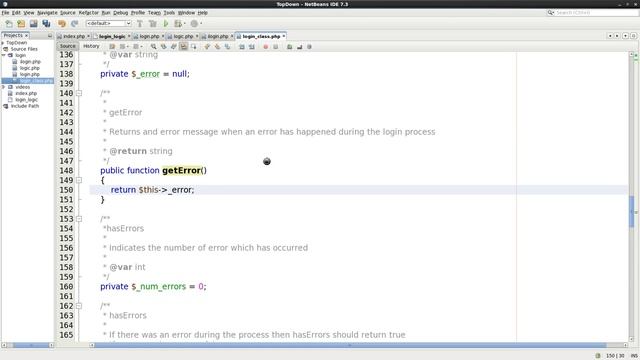Open the Navigate menu
640x360 pixels.
tap(47, 13)
